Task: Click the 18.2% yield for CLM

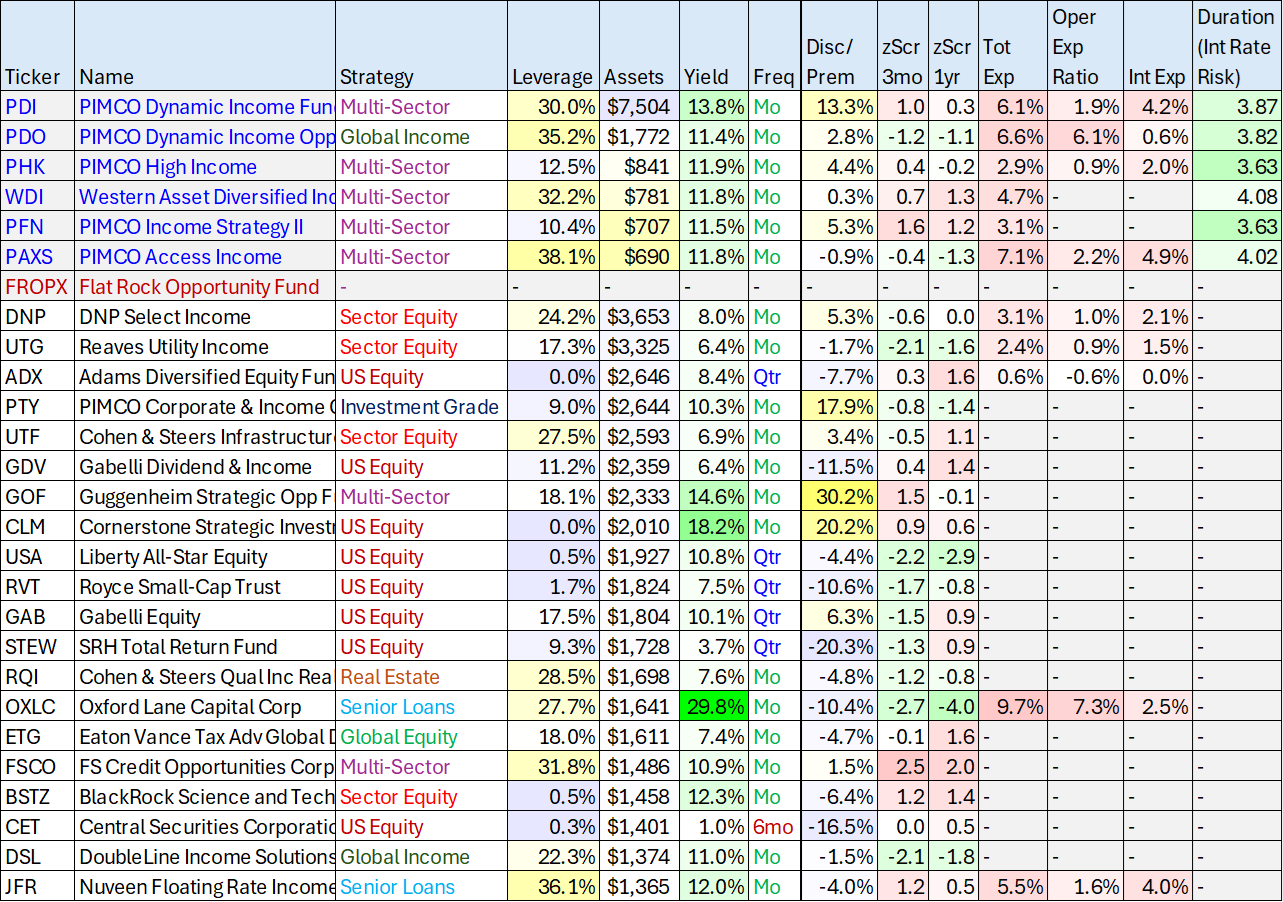Action: click(x=714, y=527)
